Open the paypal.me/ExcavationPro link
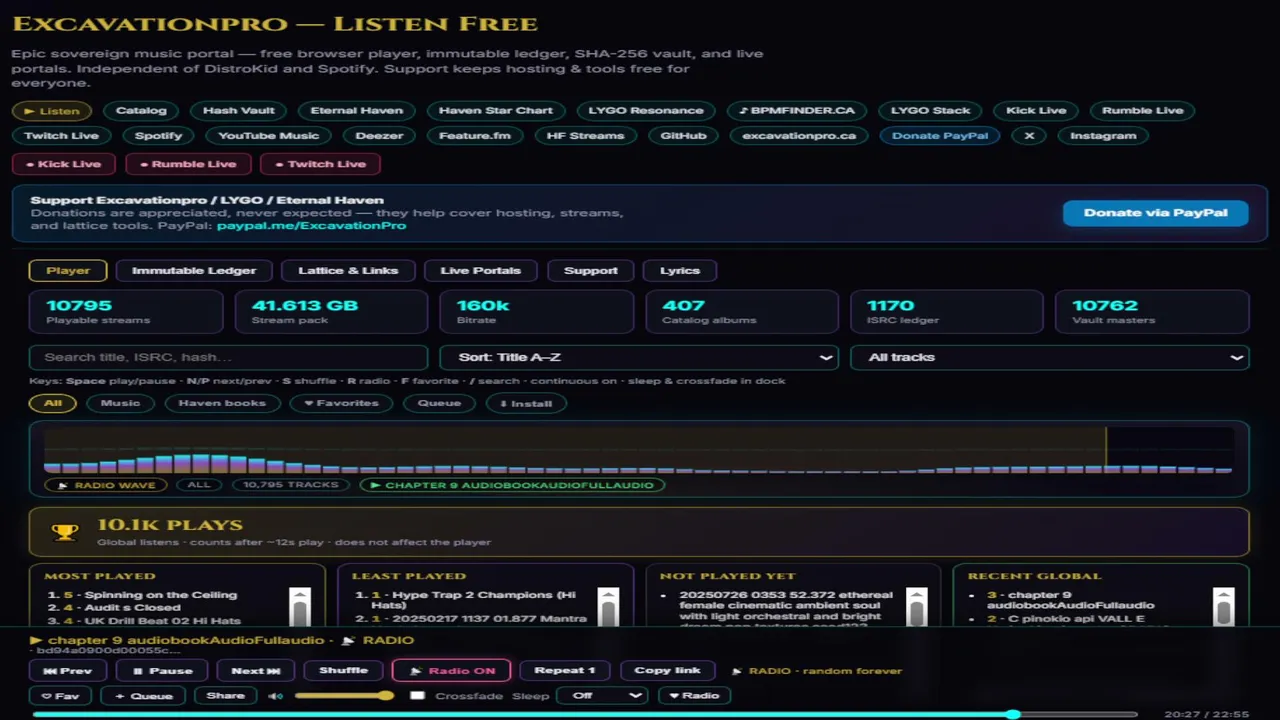 coord(311,226)
